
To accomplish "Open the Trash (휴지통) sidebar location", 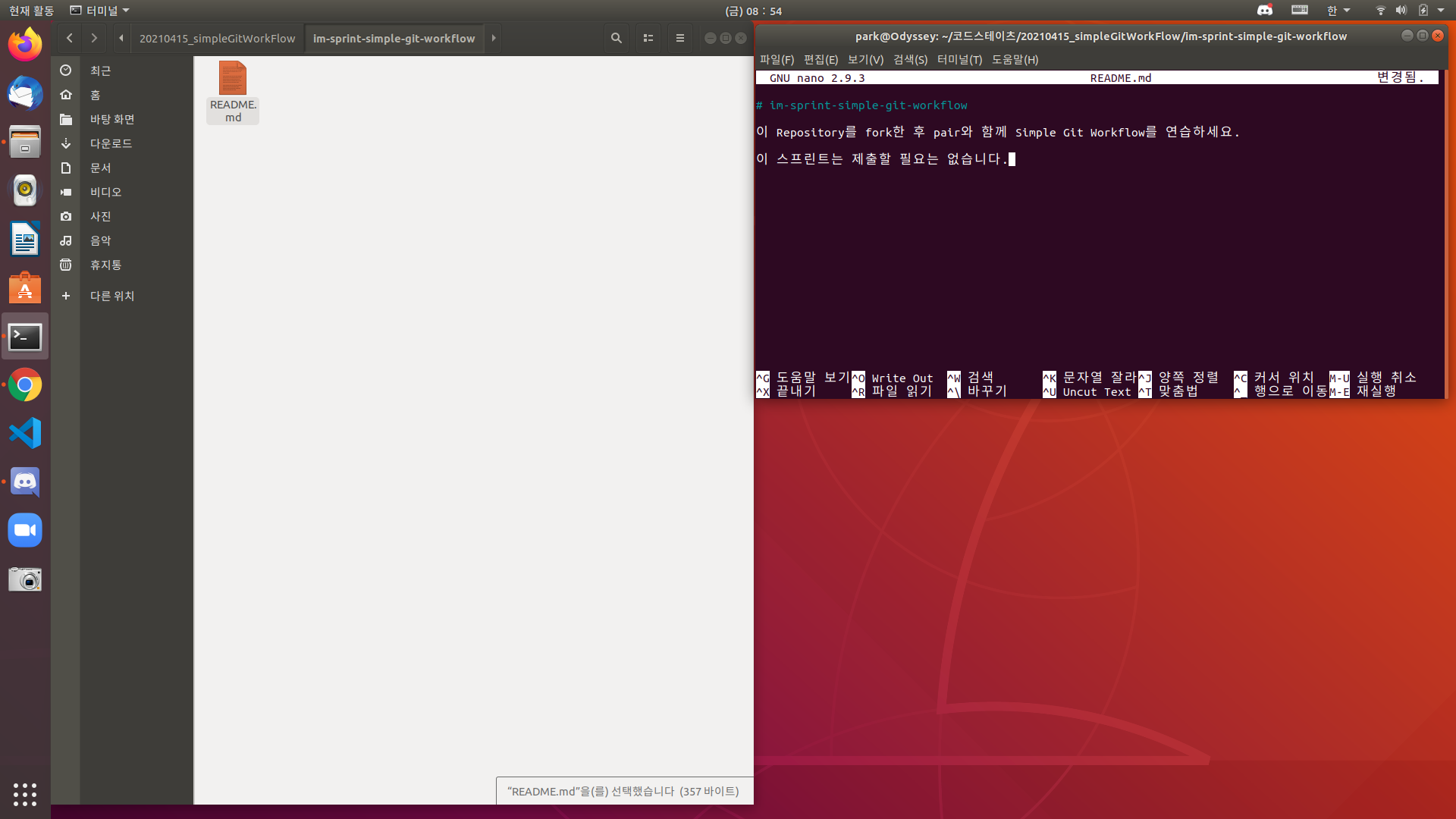I will (105, 265).
